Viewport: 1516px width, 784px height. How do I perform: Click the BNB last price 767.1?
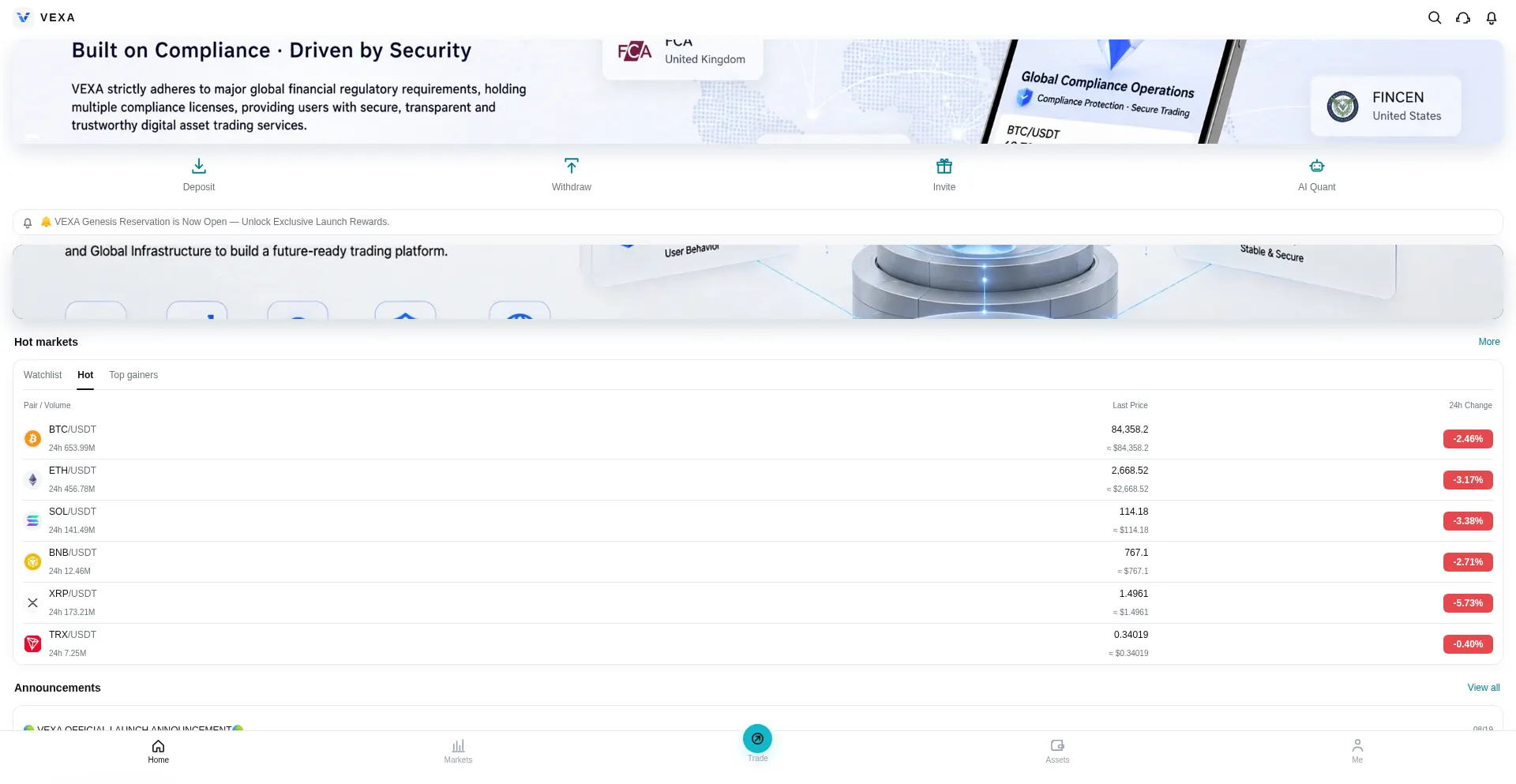point(1136,553)
